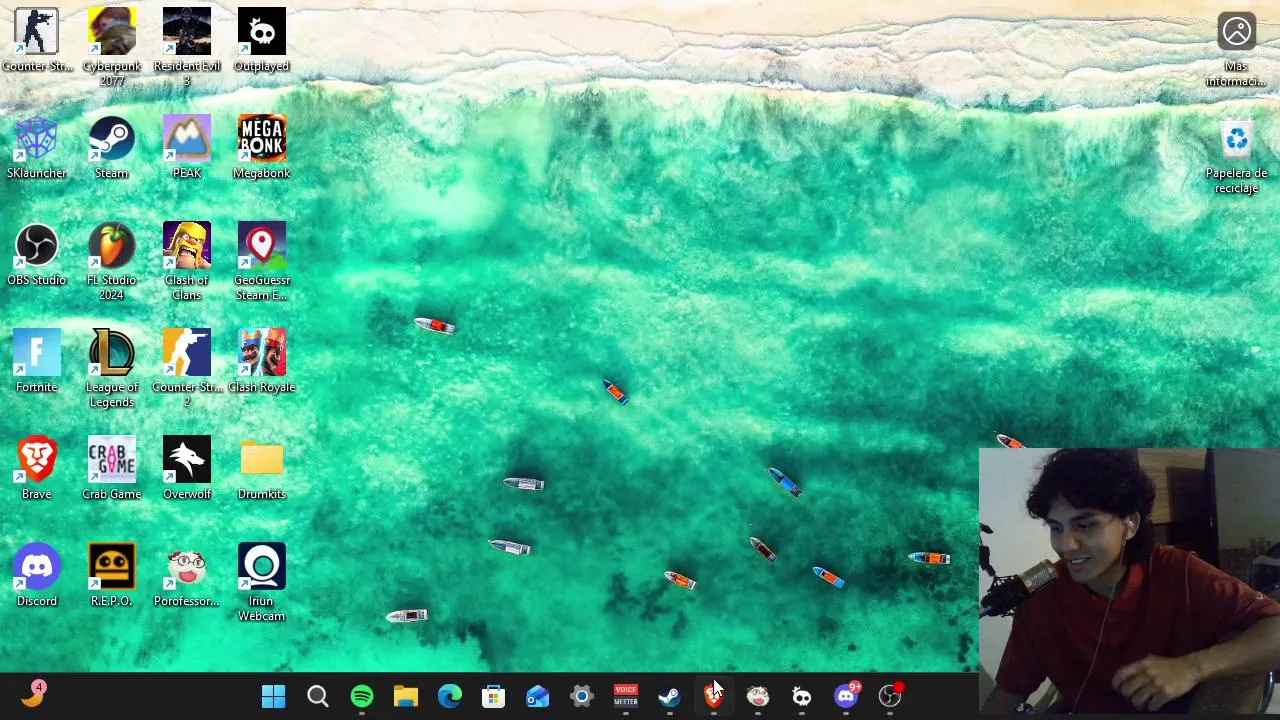Image resolution: width=1280 pixels, height=720 pixels.
Task: Select the SKlauncher desktop icon
Action: coord(37,147)
